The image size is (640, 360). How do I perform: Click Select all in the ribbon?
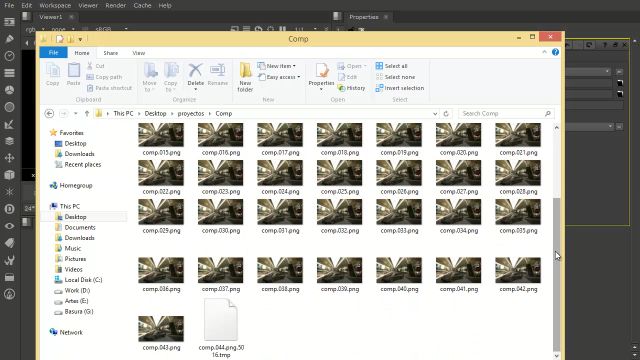(391, 66)
